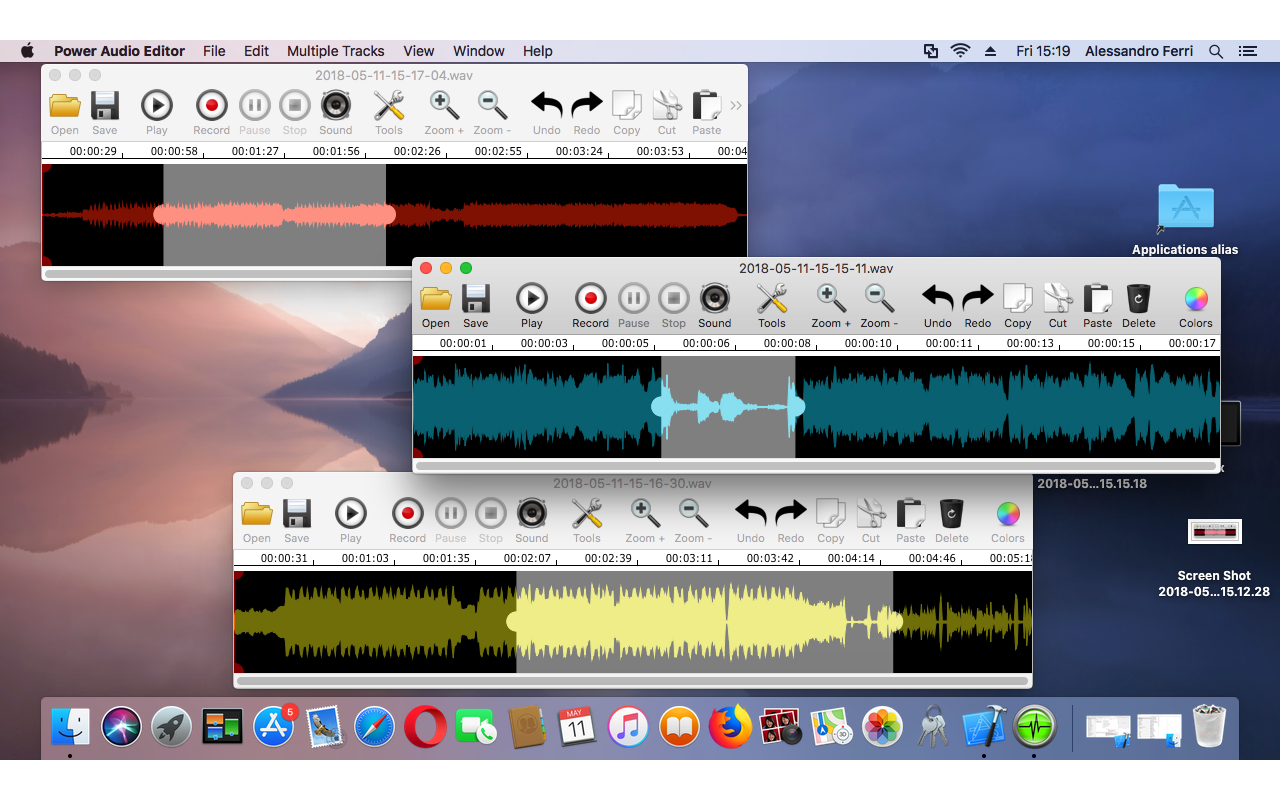
Task: Click Save floppy in the 15-15-11.wav window
Action: [476, 299]
